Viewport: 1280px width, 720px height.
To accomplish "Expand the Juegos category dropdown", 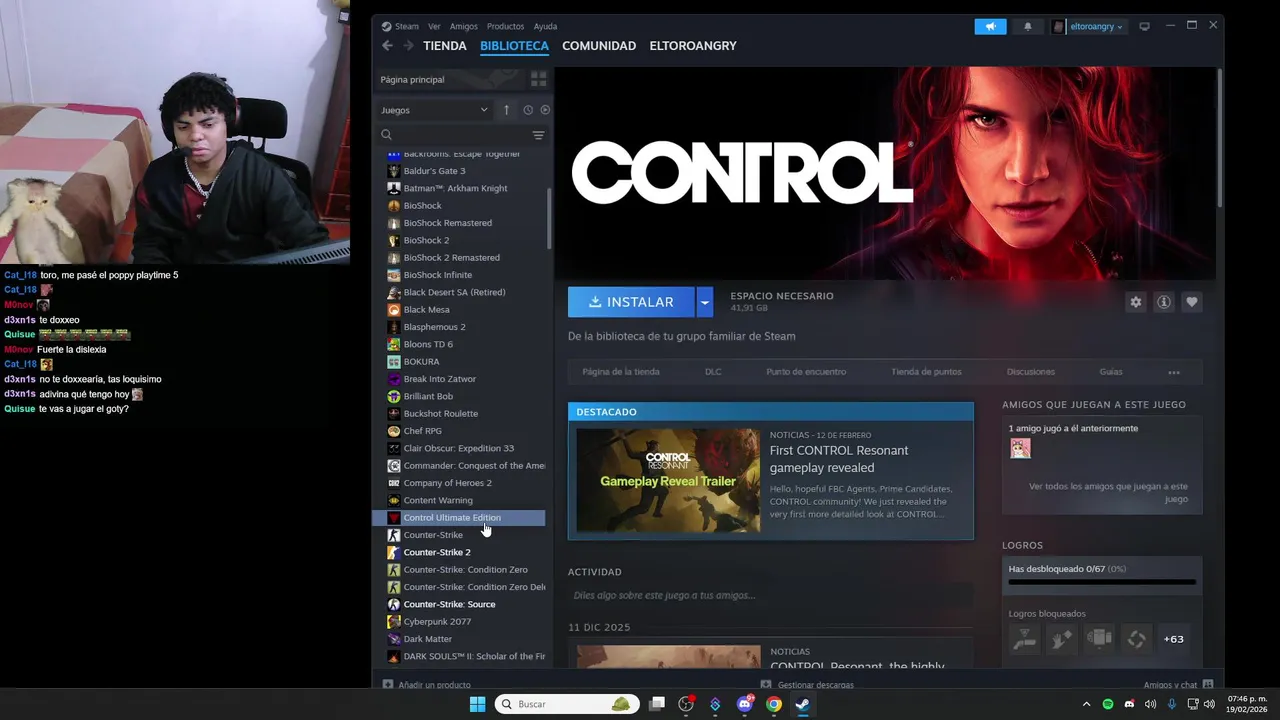I will point(434,110).
